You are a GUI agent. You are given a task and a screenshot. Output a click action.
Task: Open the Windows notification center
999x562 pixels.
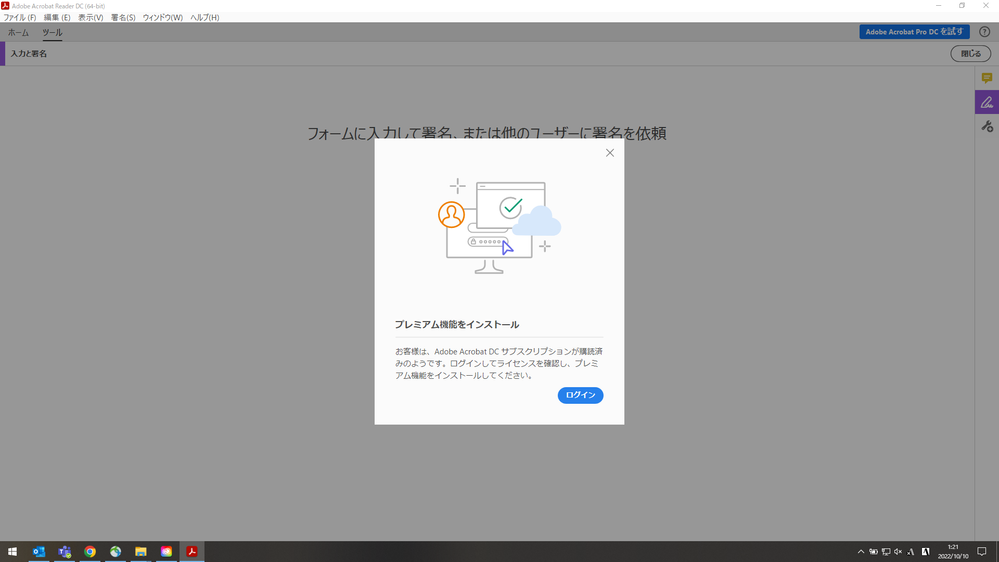pyautogui.click(x=982, y=552)
